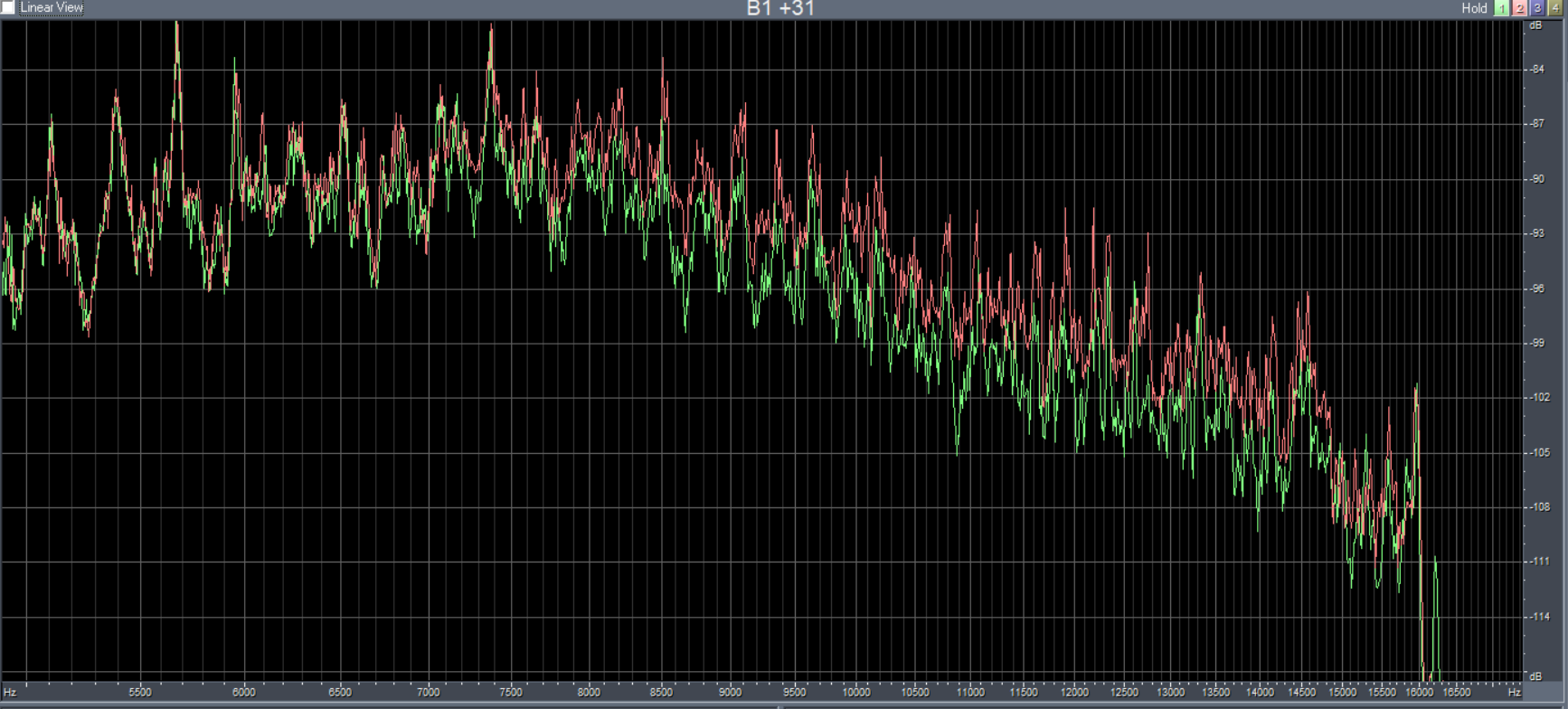This screenshot has height=709, width=1568.
Task: Click the -84 dB scale label
Action: pos(1537,70)
